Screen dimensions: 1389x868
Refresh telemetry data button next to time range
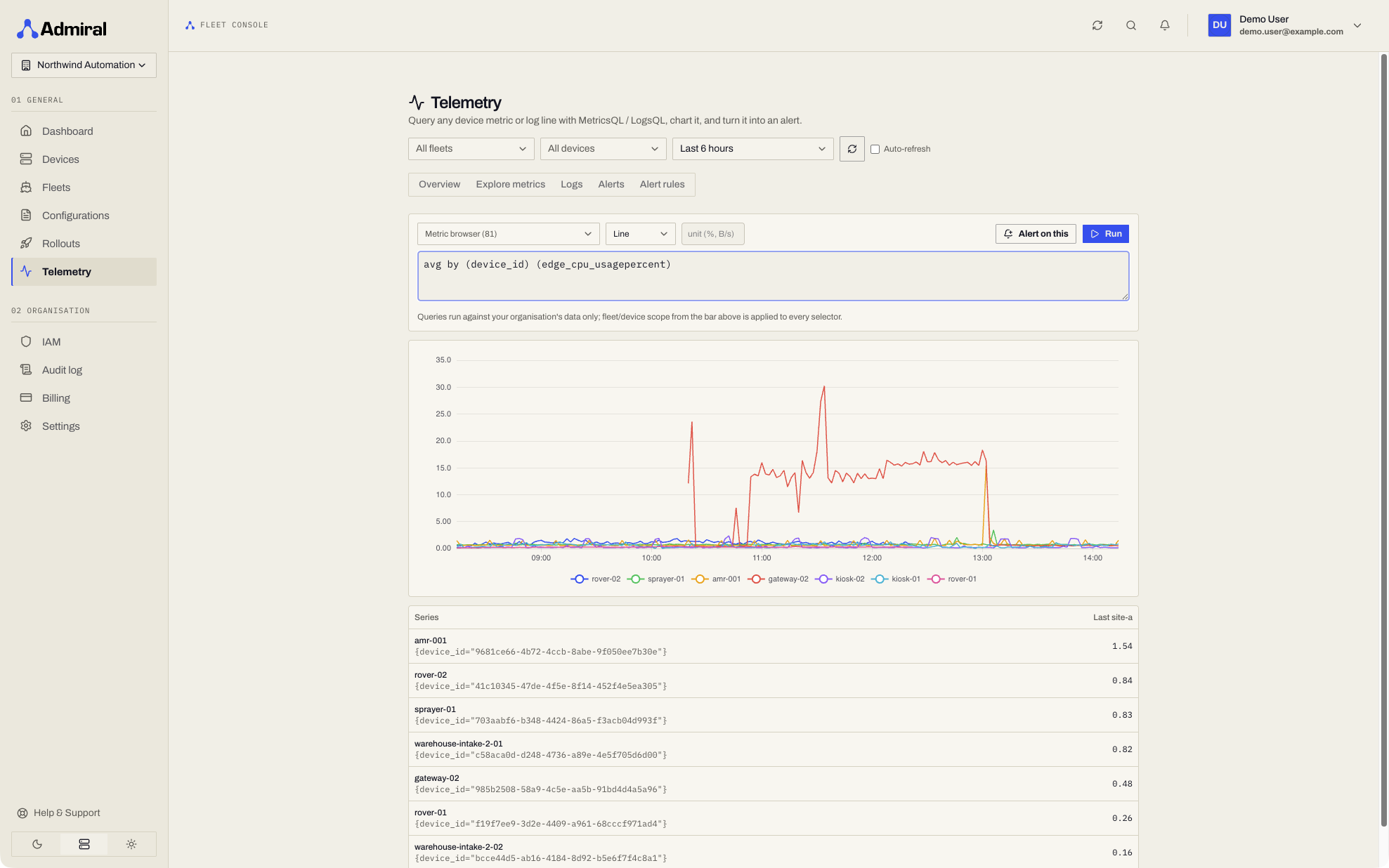[852, 149]
